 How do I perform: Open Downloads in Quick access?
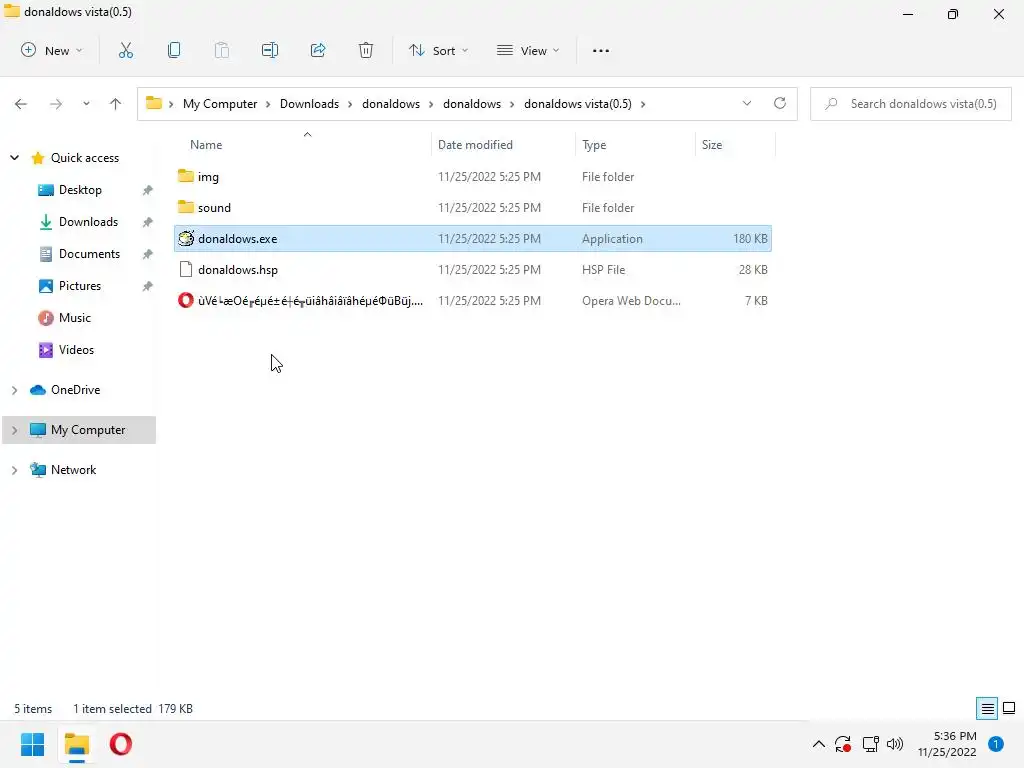click(x=88, y=221)
